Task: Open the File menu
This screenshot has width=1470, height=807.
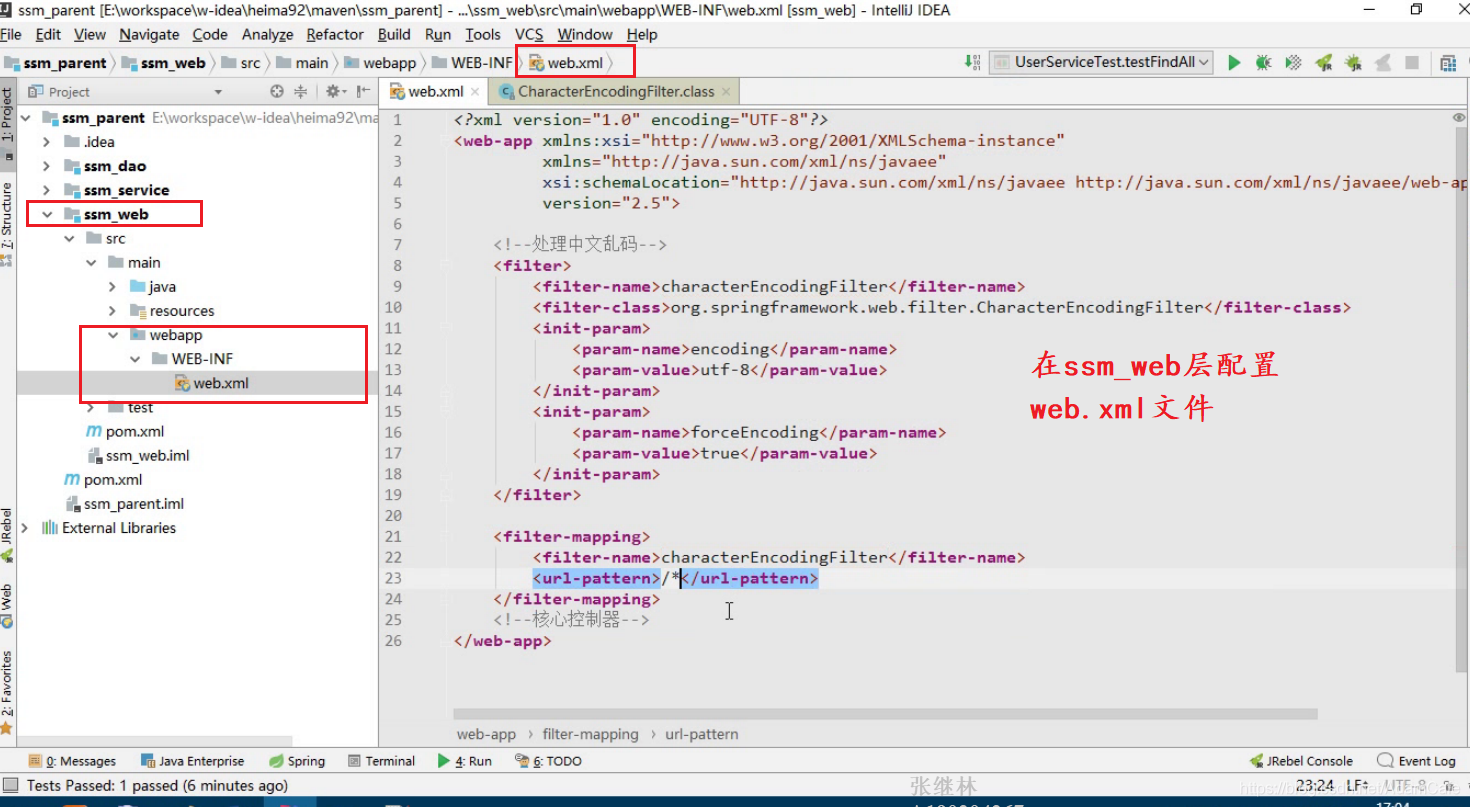Action: [x=11, y=34]
